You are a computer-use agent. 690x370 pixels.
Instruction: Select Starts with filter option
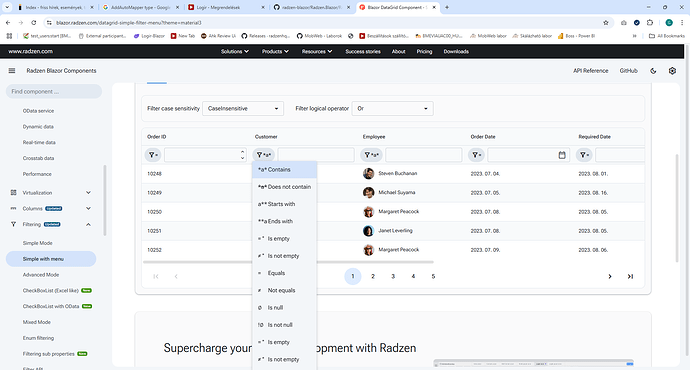pos(284,204)
